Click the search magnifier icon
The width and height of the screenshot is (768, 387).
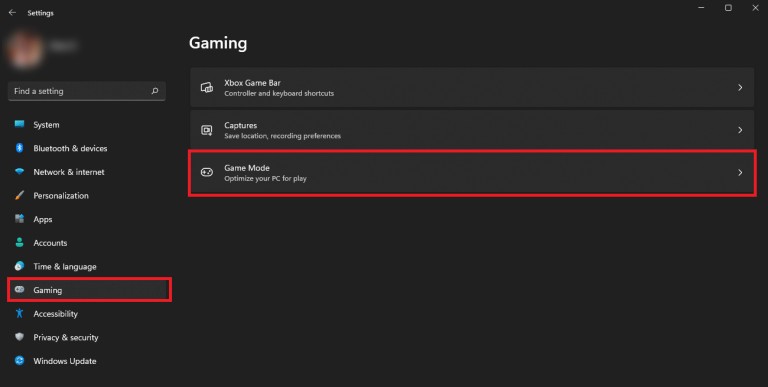(x=155, y=91)
